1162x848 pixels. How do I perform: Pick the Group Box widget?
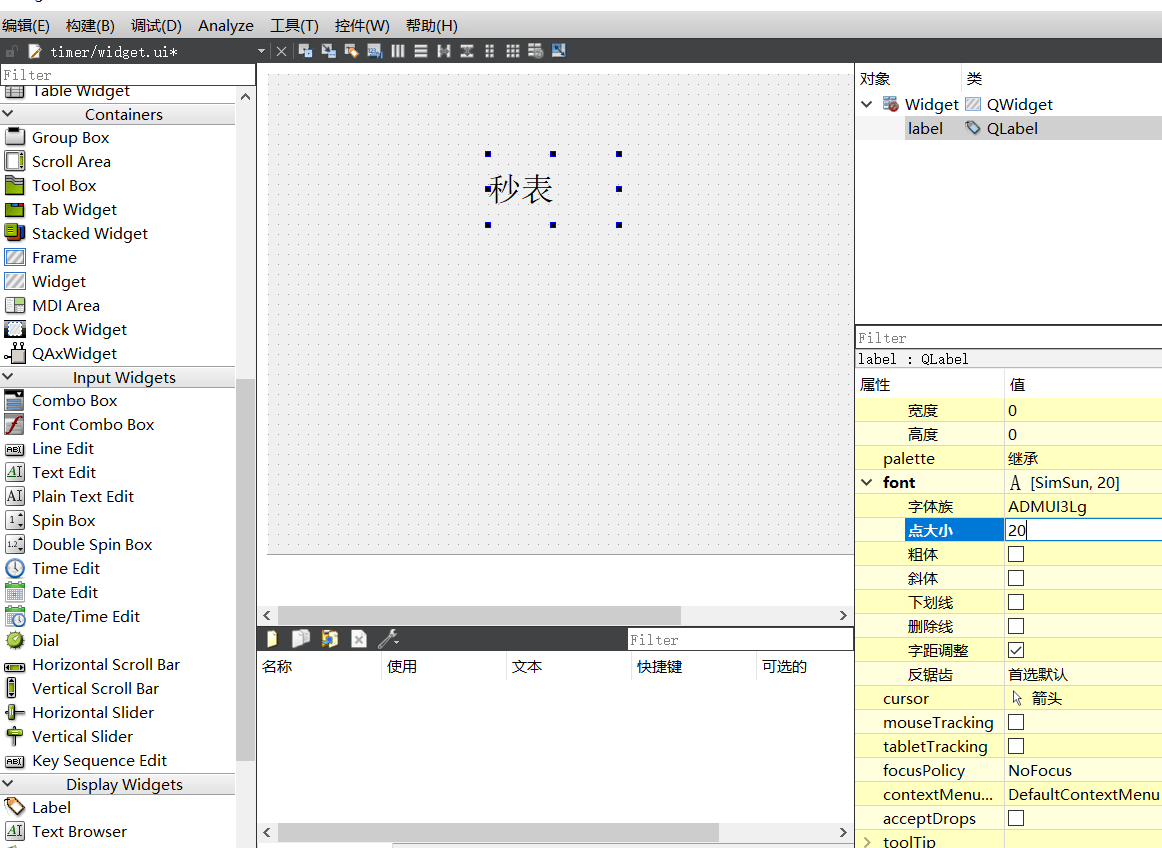click(x=70, y=138)
